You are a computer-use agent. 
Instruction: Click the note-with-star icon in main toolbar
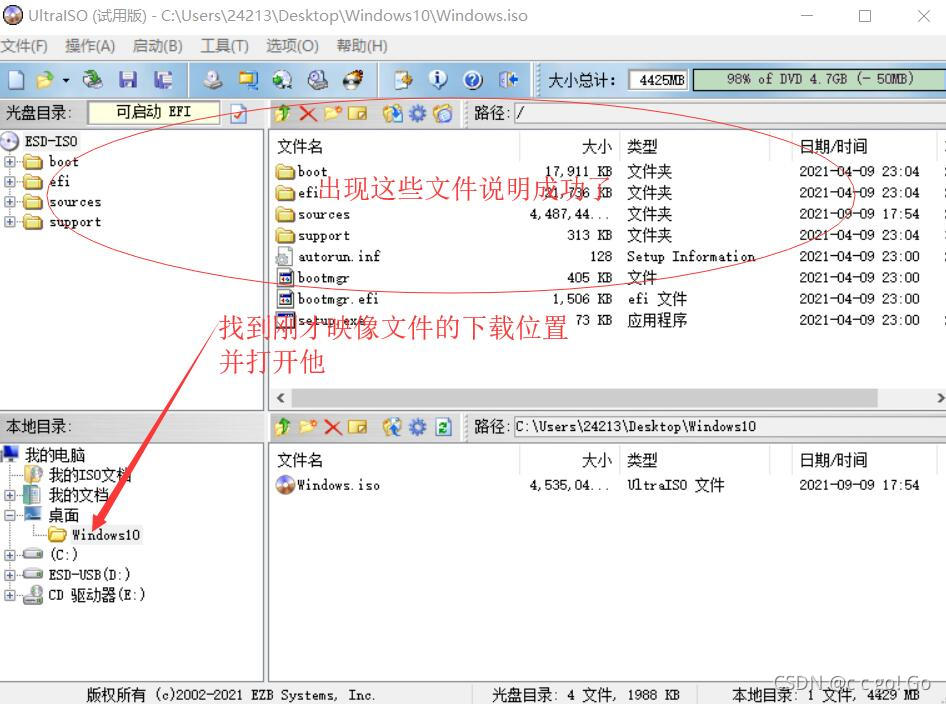click(x=403, y=80)
